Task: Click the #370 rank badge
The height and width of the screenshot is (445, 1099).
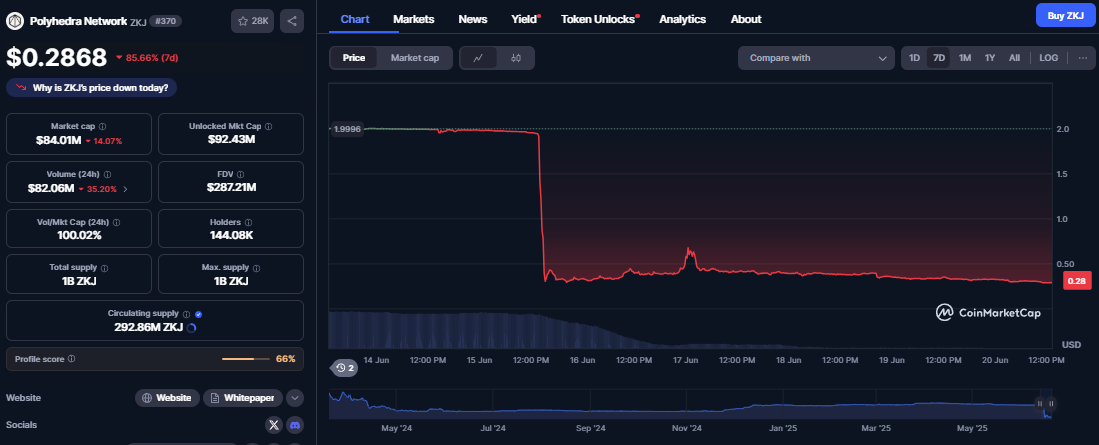Action: coord(166,21)
